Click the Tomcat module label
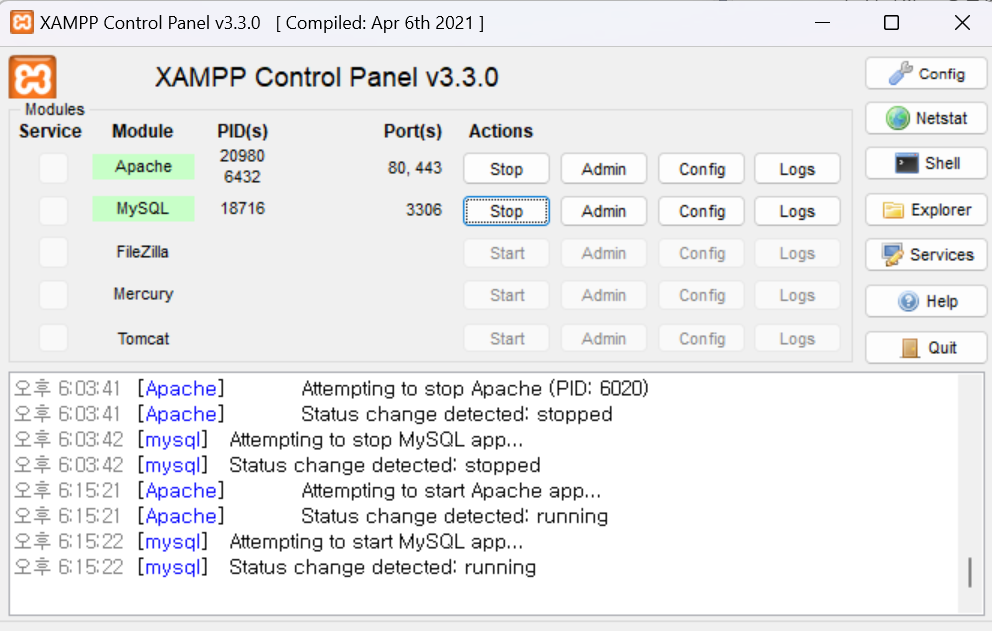 tap(143, 339)
